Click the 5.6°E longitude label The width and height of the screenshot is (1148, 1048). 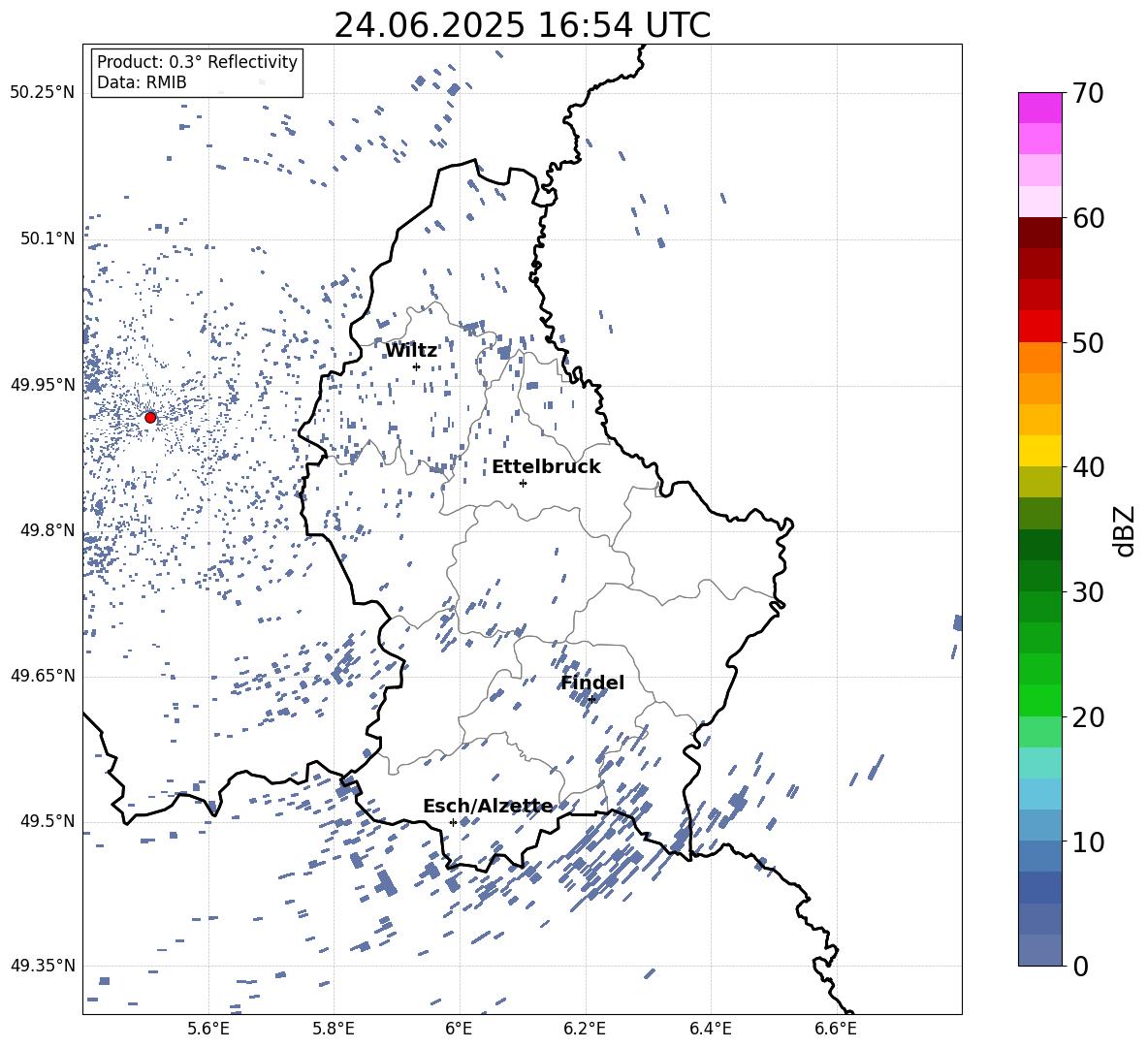[x=208, y=1029]
